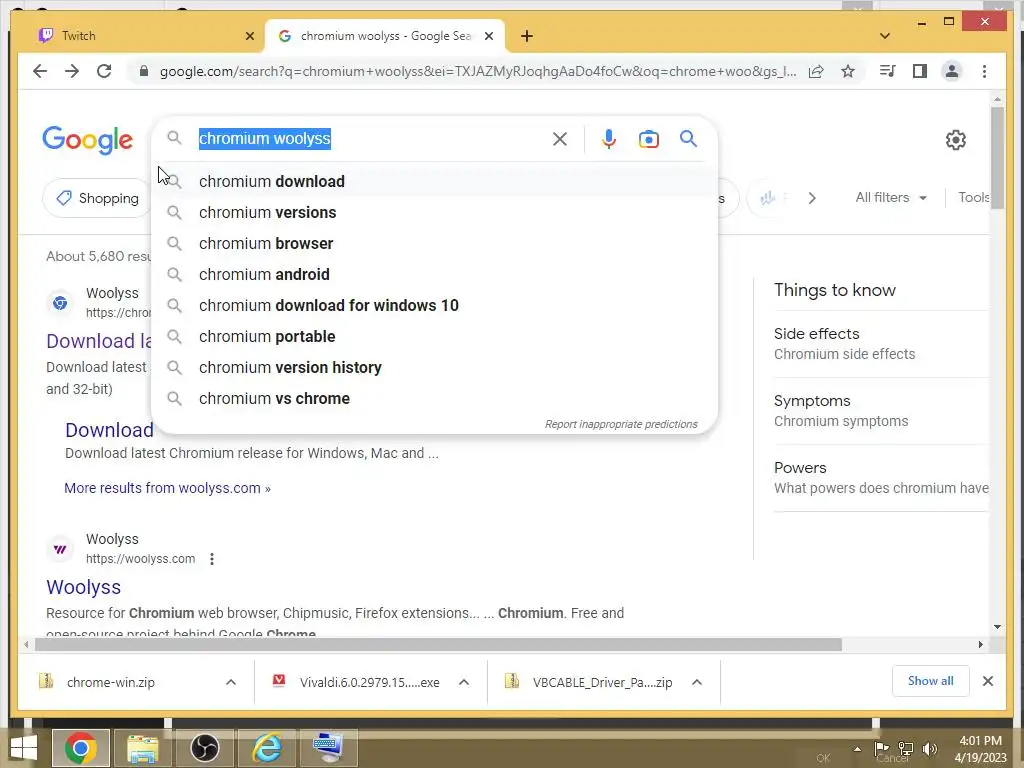
Task: Close the chromium woolyss Google Search tab
Action: point(488,37)
